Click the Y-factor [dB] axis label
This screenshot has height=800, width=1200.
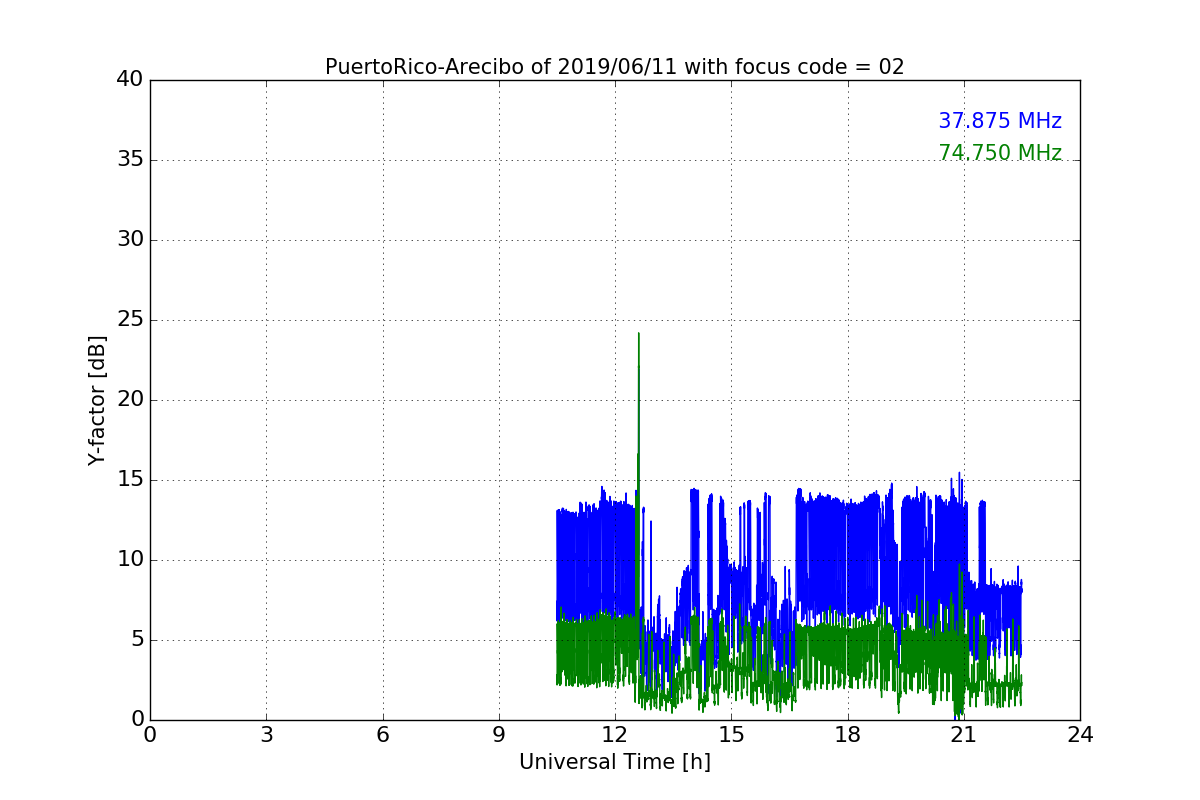(97, 400)
